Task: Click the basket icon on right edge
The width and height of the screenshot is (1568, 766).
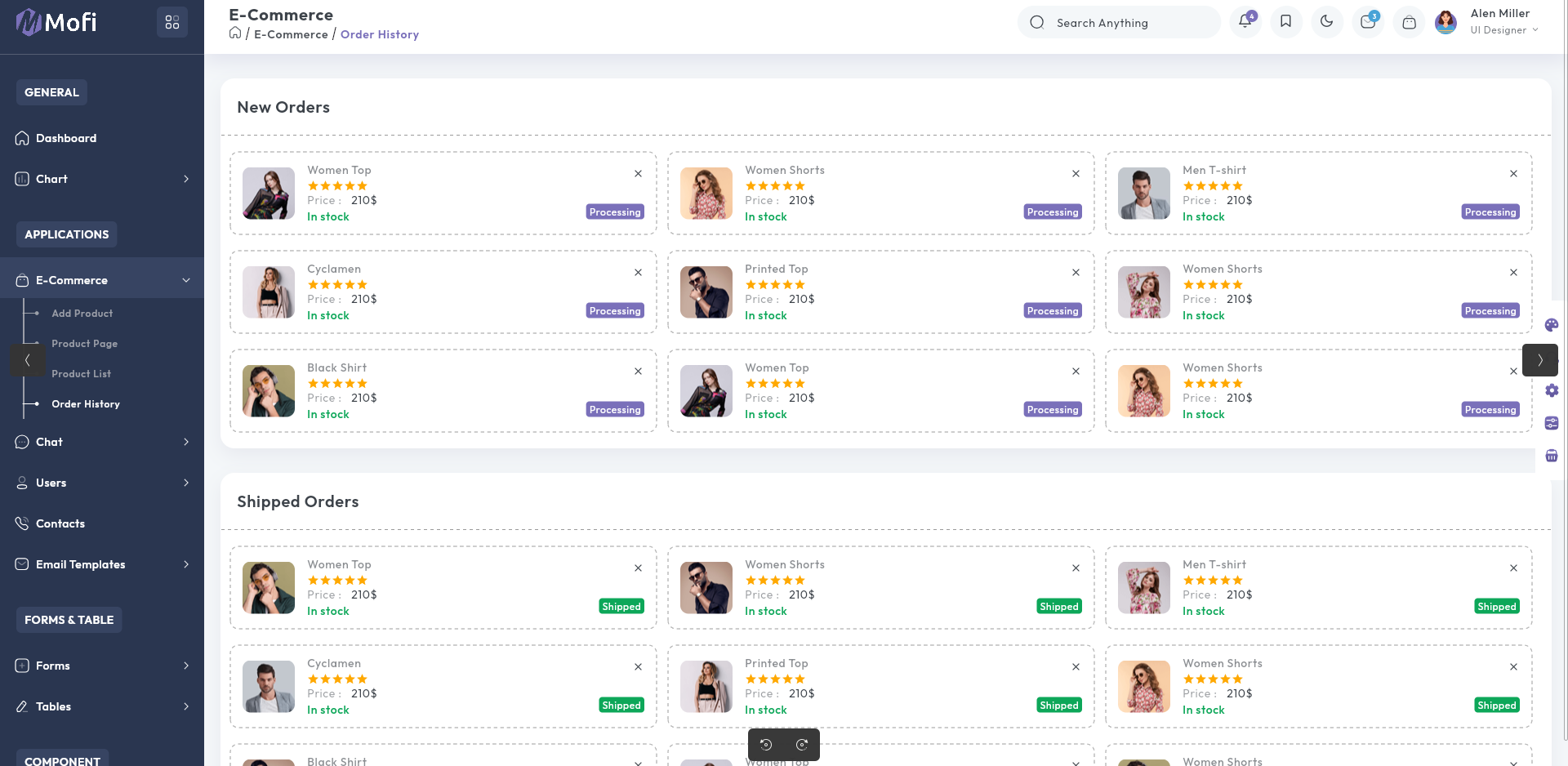Action: 1552,456
